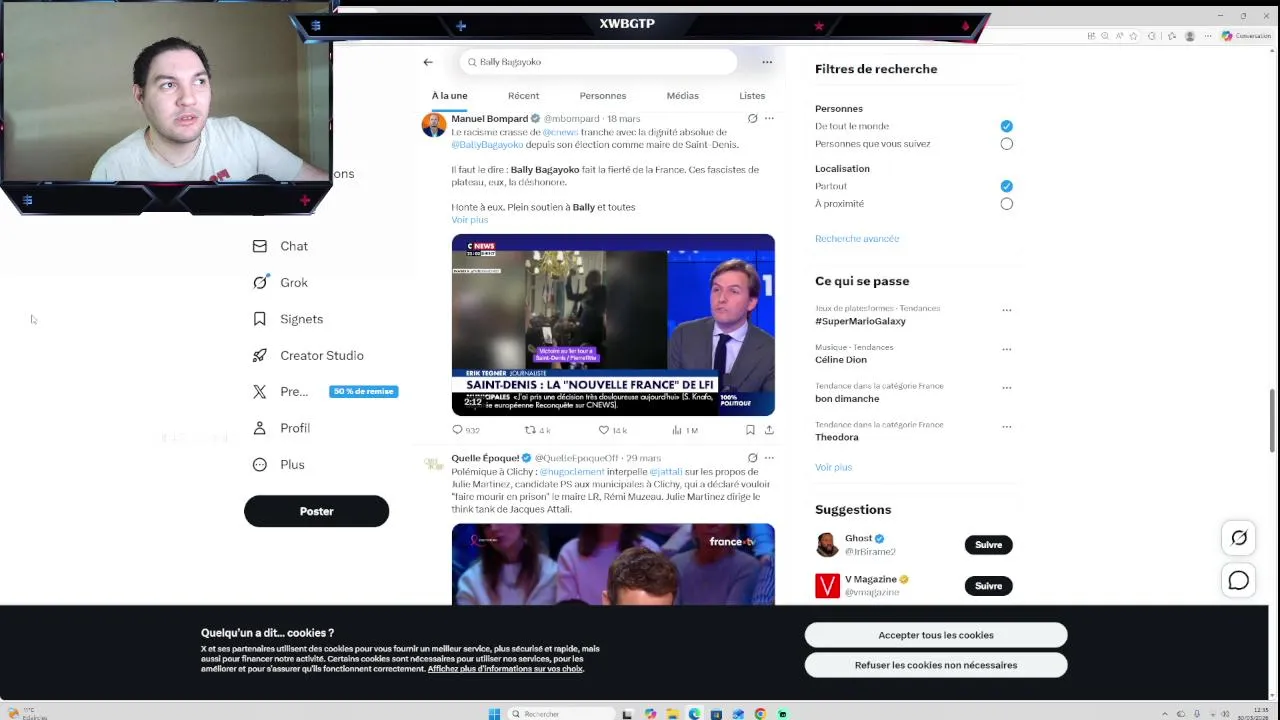Open more menu on Manuel Bompard's post
Viewport: 1280px width, 720px height.
click(769, 119)
